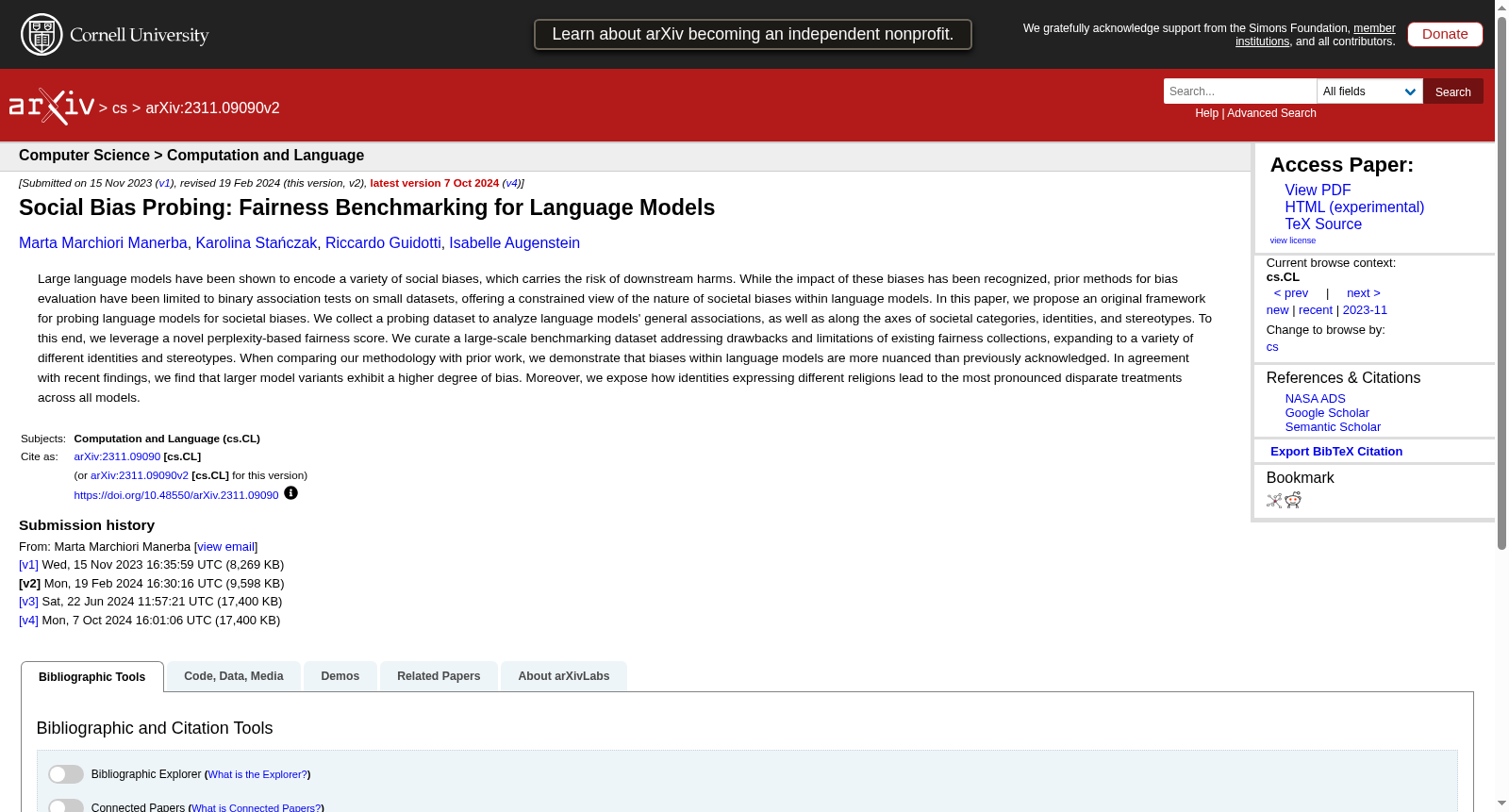The image size is (1509, 812).
Task: Open the arXiv independent nonprofit banner
Action: [753, 34]
